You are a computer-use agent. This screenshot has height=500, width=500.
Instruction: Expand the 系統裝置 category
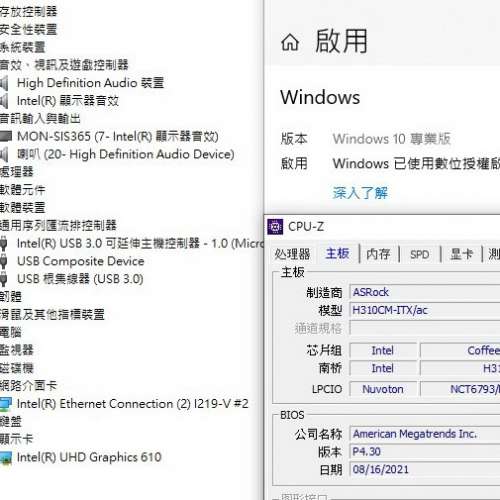[x=22, y=47]
